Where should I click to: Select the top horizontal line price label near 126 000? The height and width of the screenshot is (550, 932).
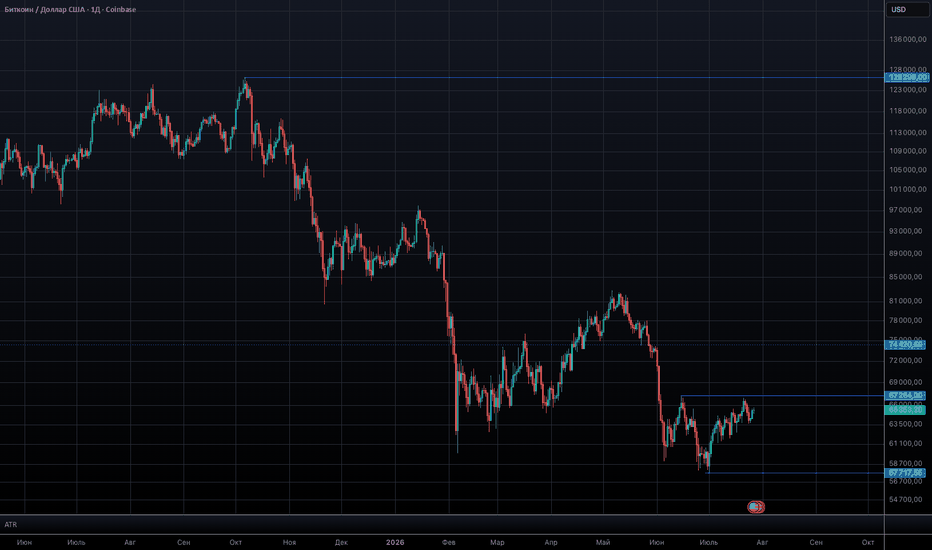coord(906,78)
